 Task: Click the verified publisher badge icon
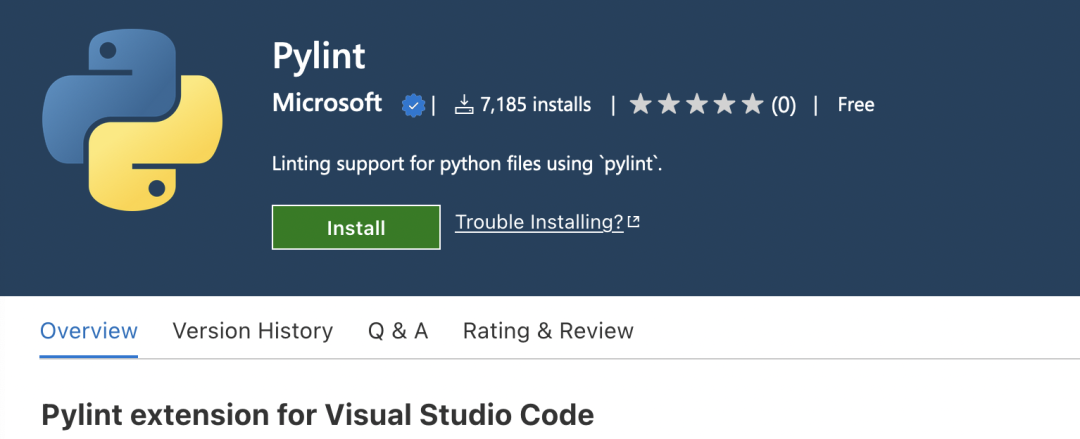[x=414, y=105]
